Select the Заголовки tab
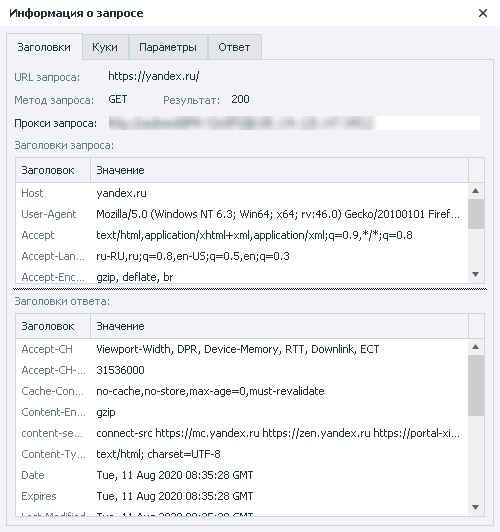Screen dimensions: 500x532 [x=44, y=47]
